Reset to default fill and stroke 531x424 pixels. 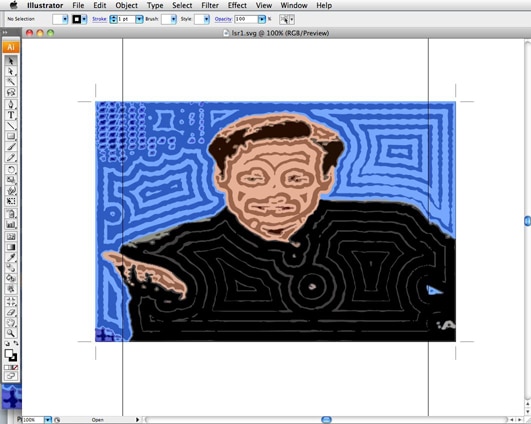7,343
